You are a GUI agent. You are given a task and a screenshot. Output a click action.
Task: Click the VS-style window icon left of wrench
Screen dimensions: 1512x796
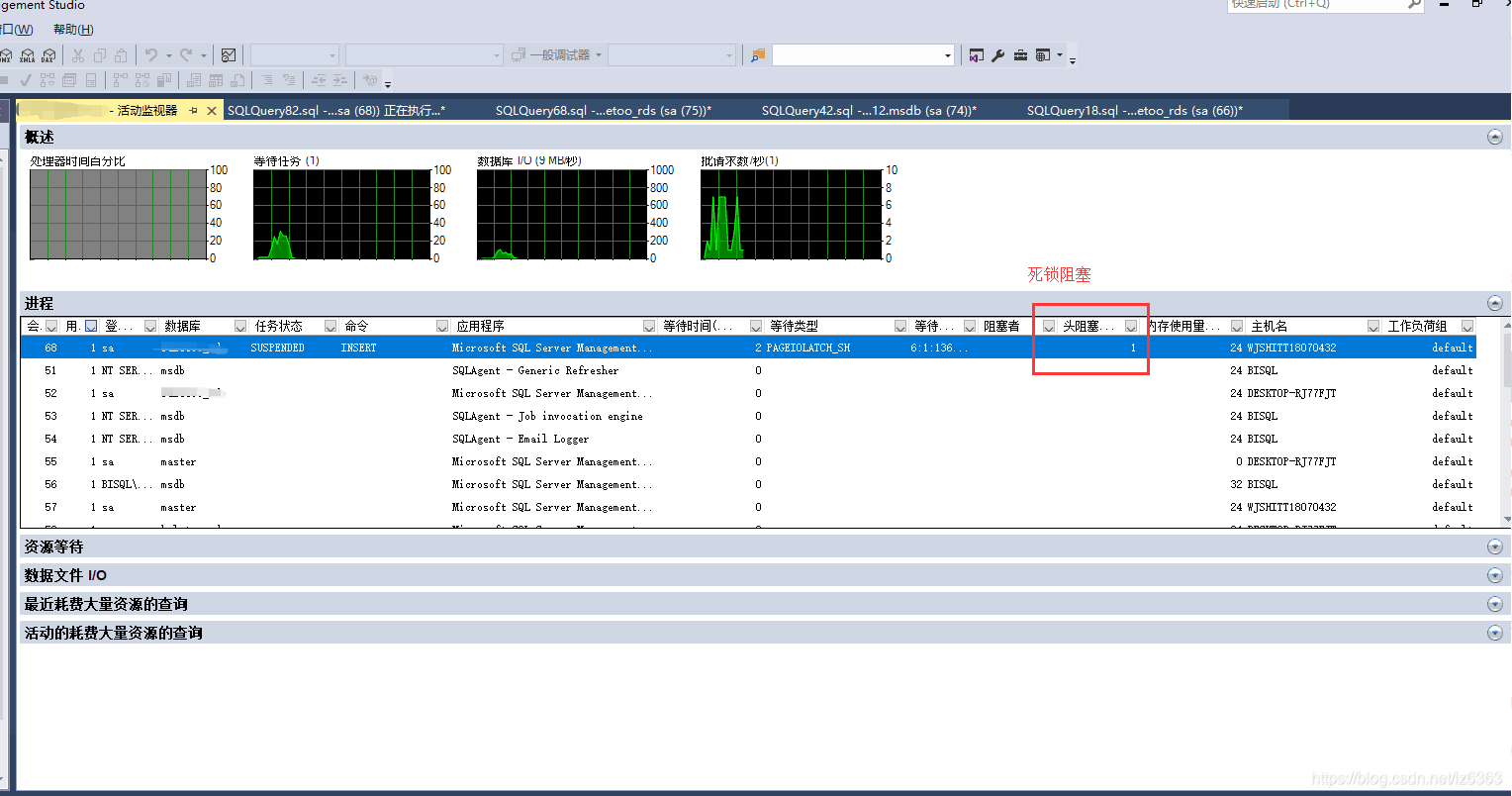click(977, 55)
